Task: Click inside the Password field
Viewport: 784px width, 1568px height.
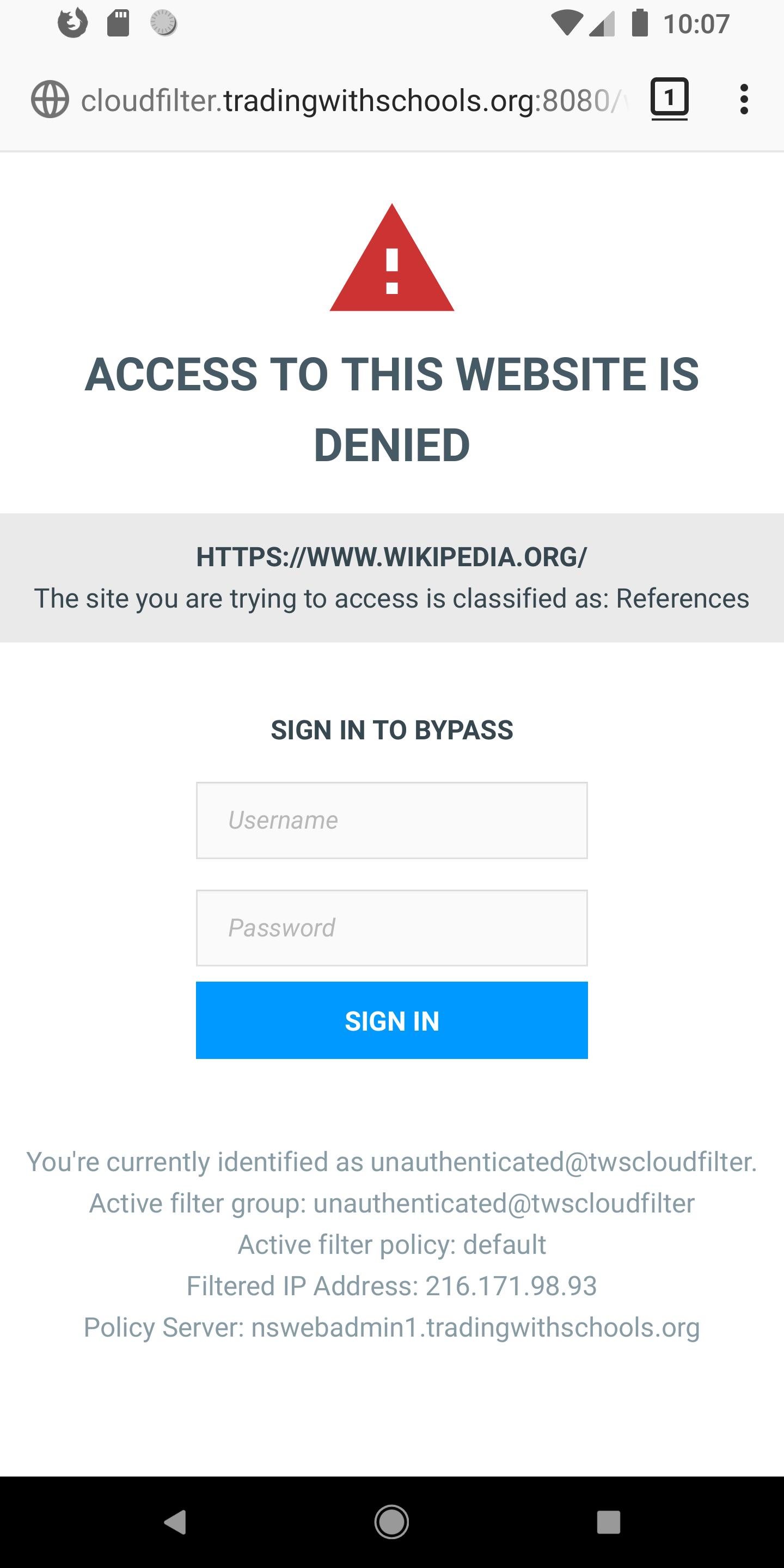Action: (391, 927)
